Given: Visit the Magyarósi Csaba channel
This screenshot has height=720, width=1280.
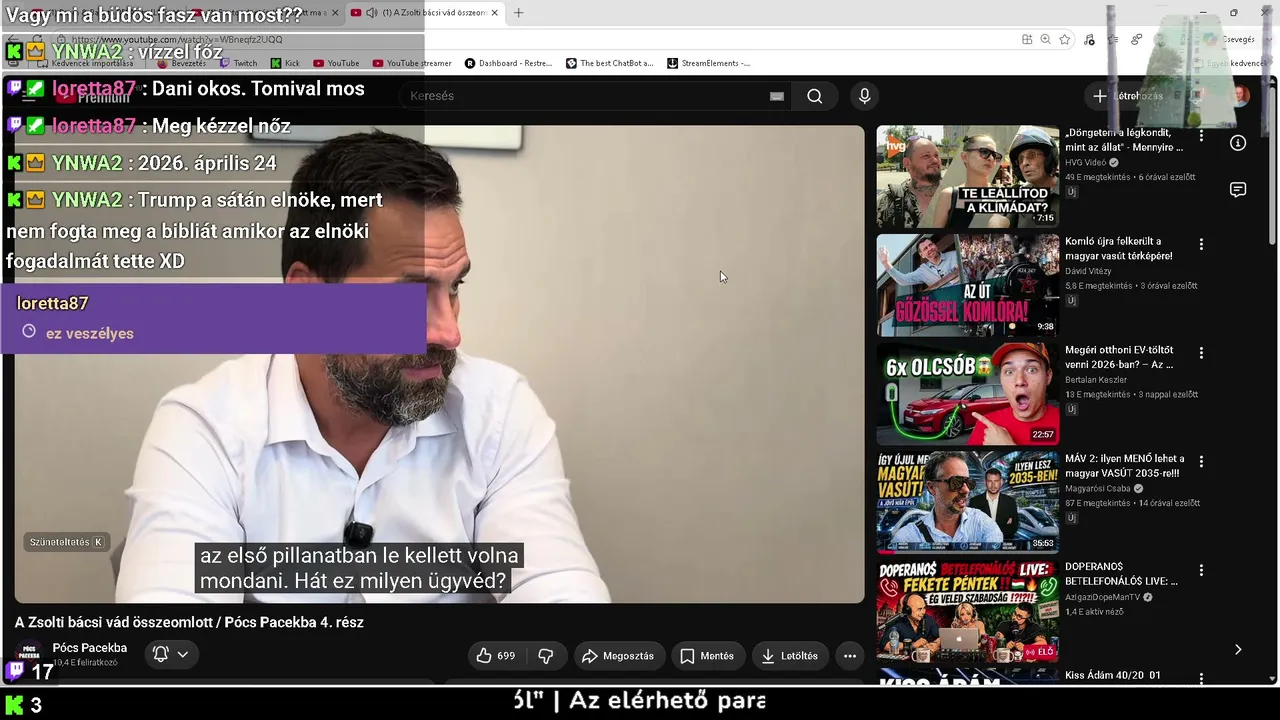Looking at the screenshot, I should click(1098, 489).
